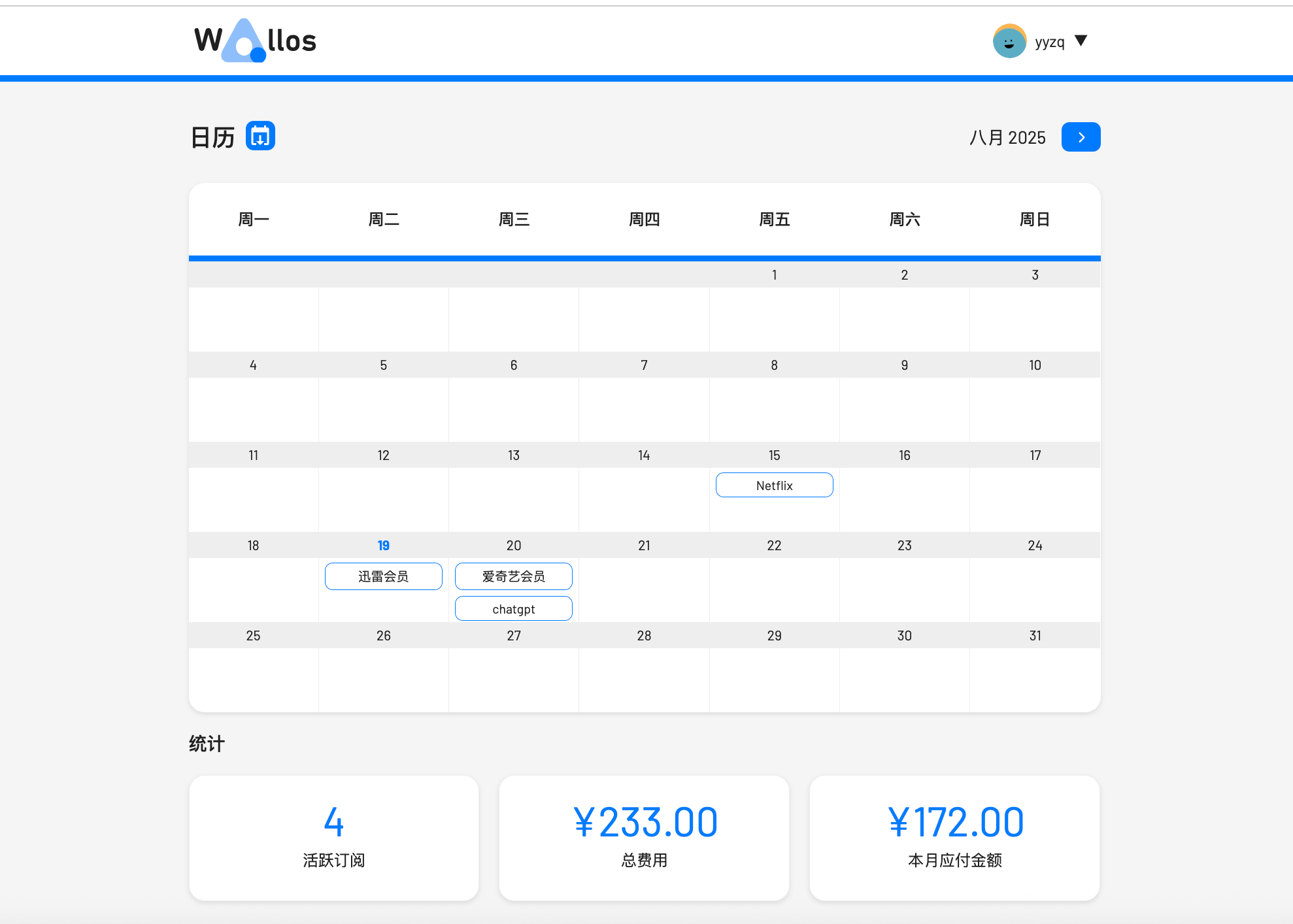This screenshot has height=924, width=1293.
Task: Open the chatgpt subscription entry
Action: [513, 608]
